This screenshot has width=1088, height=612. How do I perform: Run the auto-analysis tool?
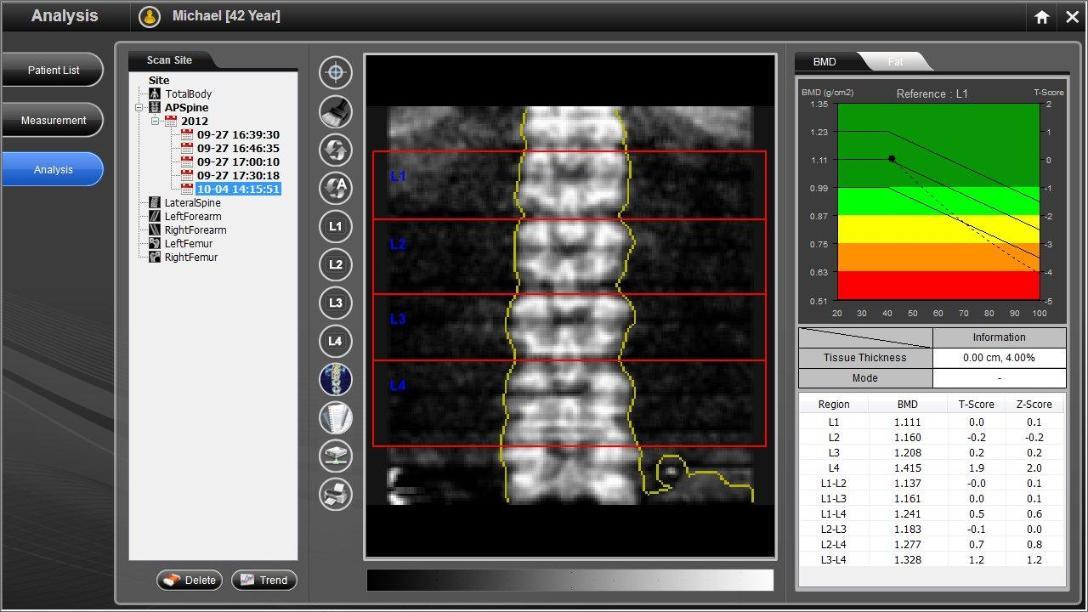click(x=335, y=188)
